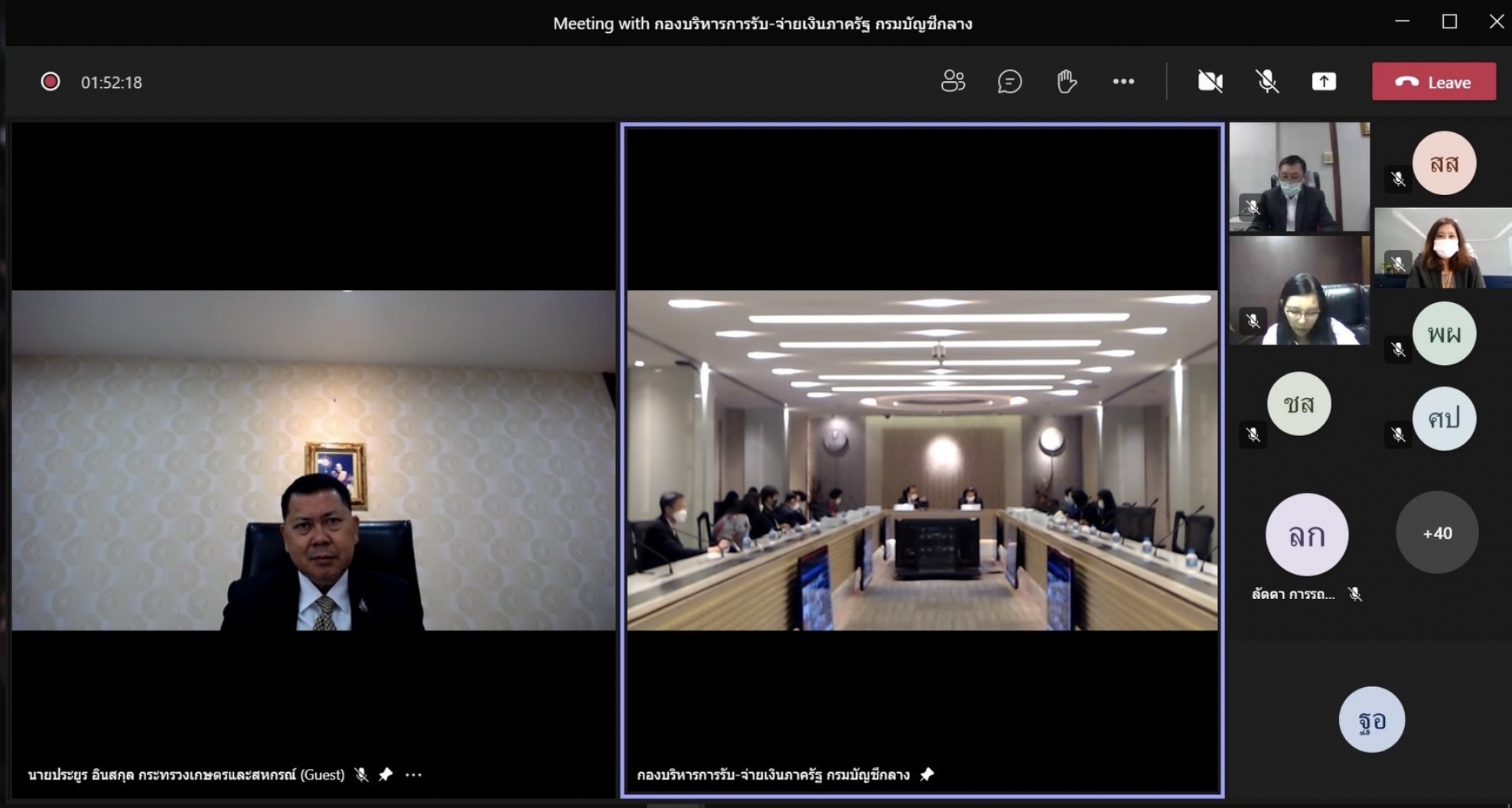Open the More actions ellipsis menu

[x=1123, y=81]
